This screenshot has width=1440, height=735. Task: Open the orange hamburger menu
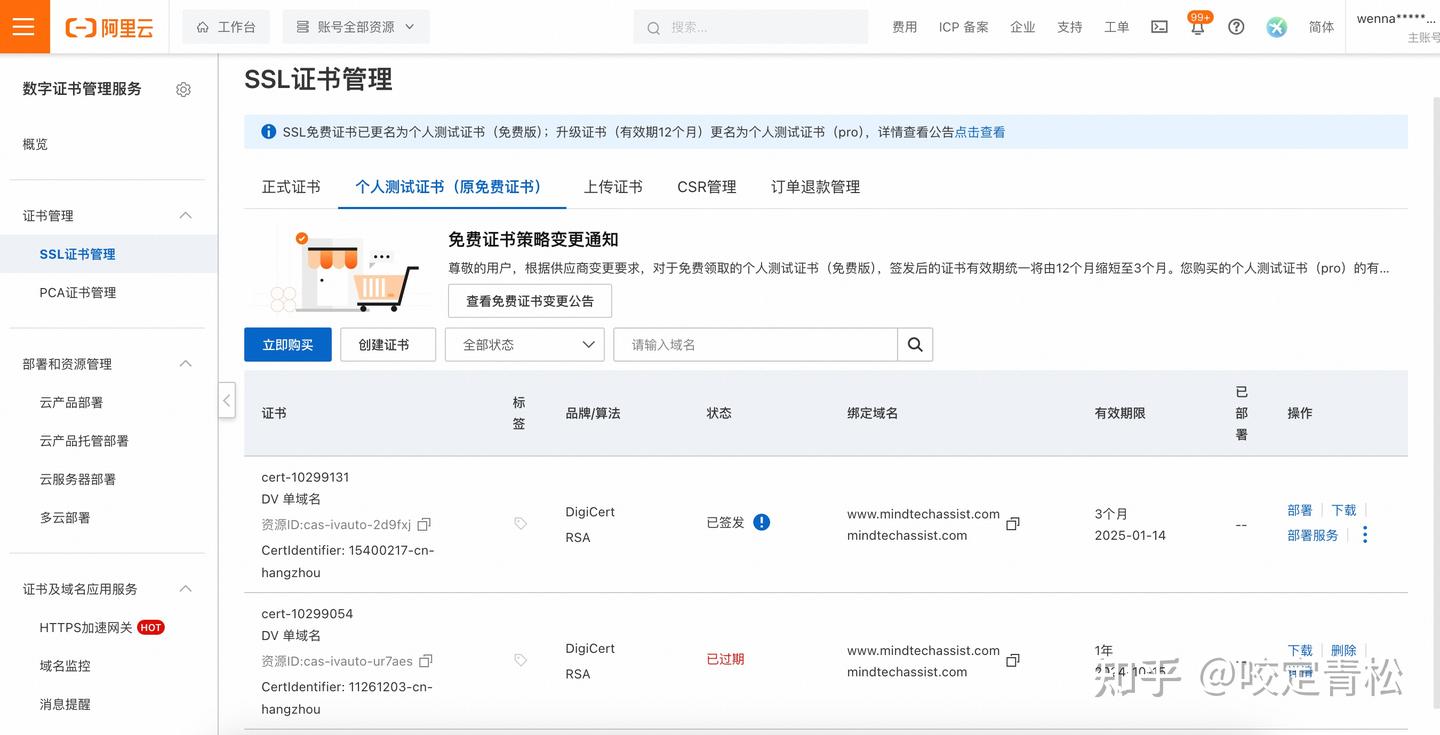[x=23, y=26]
